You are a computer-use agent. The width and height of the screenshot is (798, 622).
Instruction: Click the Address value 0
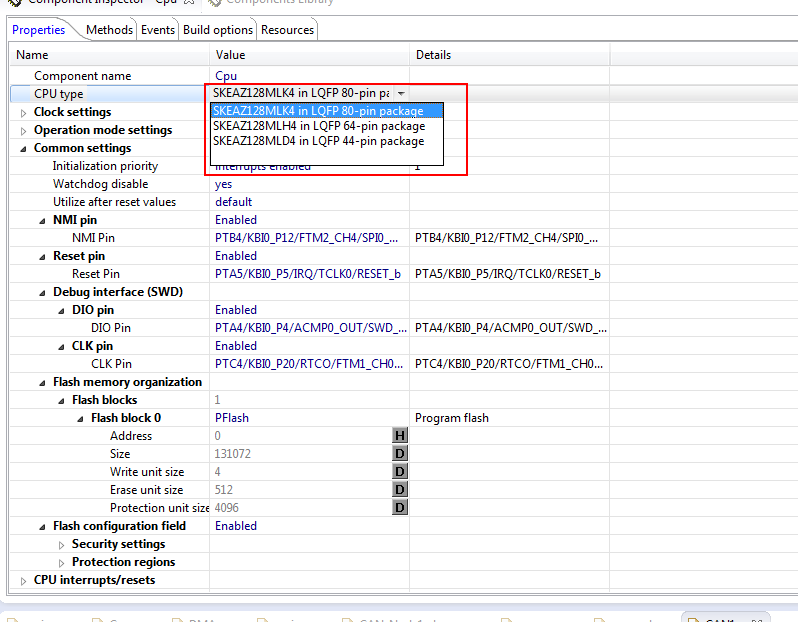(217, 436)
